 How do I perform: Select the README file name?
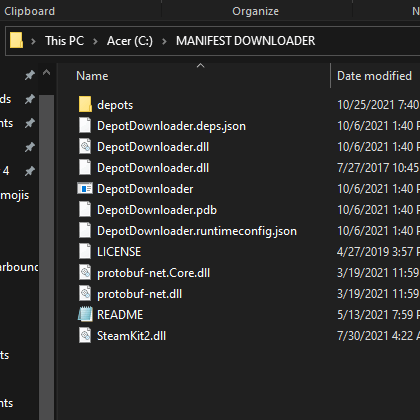point(120,315)
